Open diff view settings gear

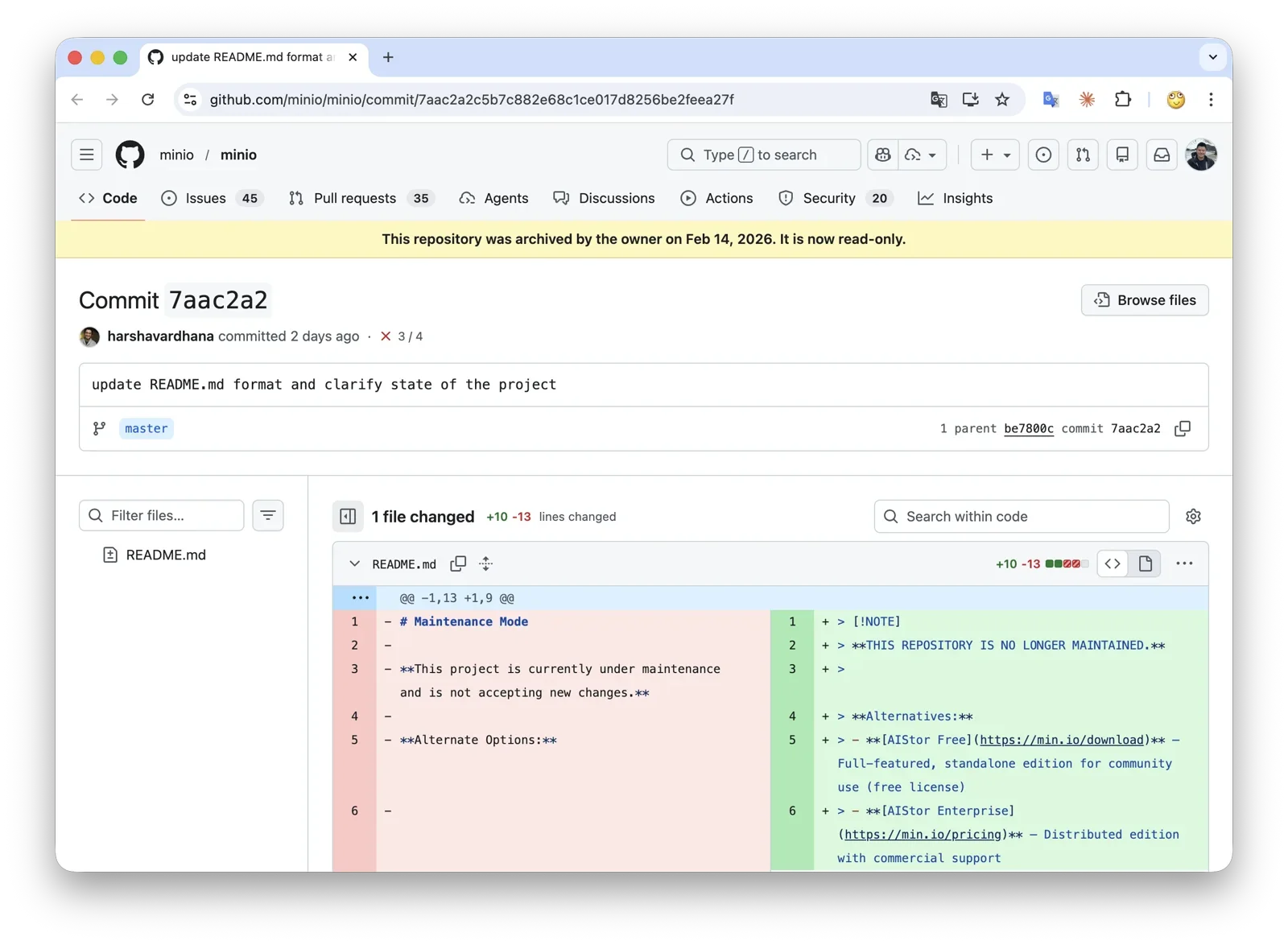point(1193,516)
